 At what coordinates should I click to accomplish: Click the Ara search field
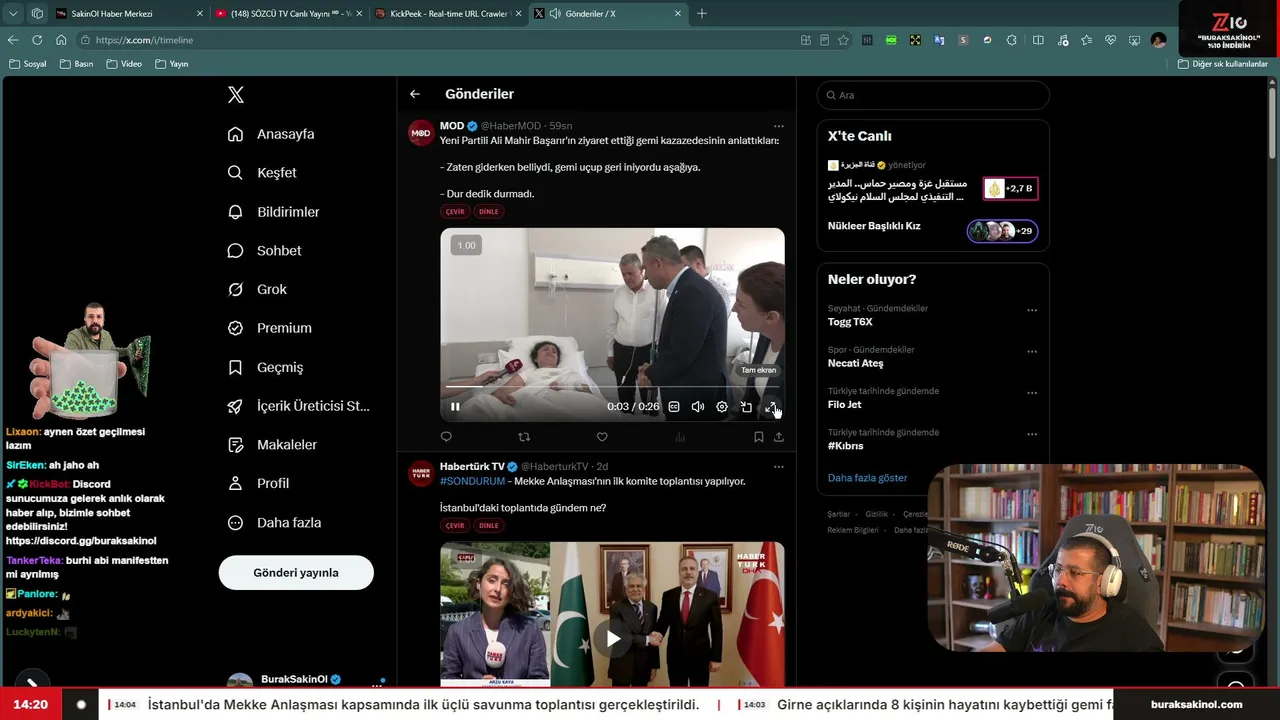[933, 95]
